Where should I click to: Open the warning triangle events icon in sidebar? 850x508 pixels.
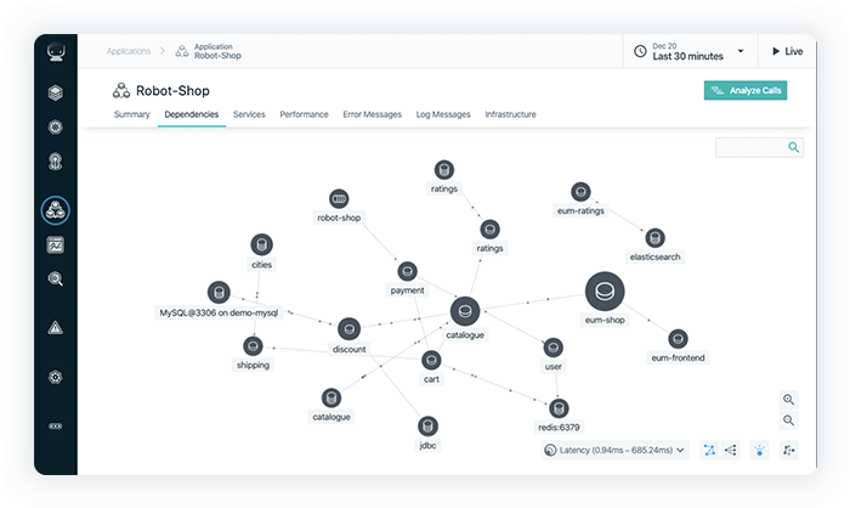click(x=56, y=327)
